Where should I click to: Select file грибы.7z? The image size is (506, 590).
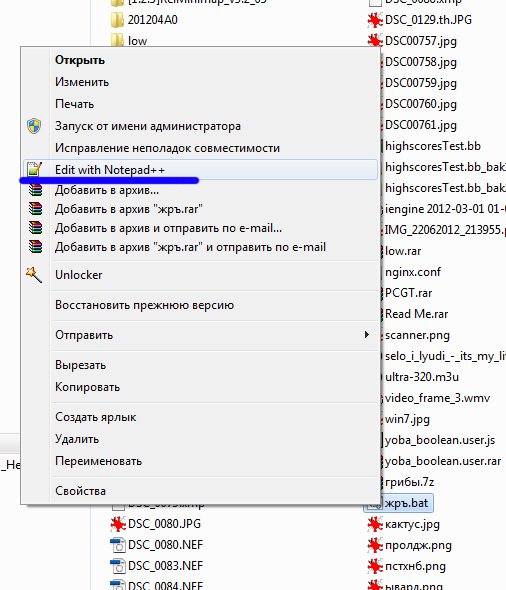coord(409,482)
